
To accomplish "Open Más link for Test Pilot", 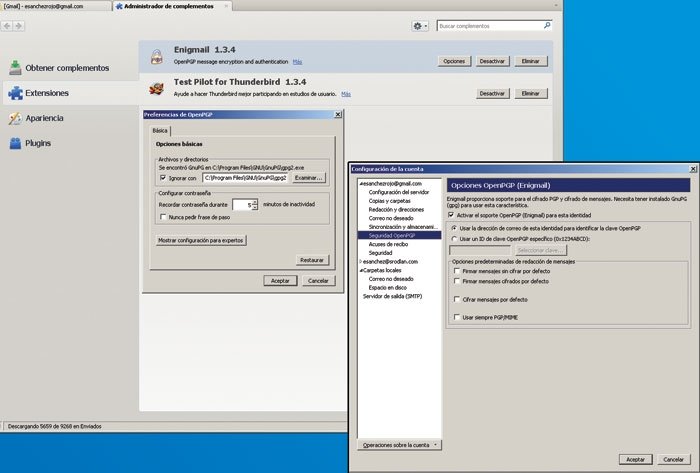I will click(346, 94).
